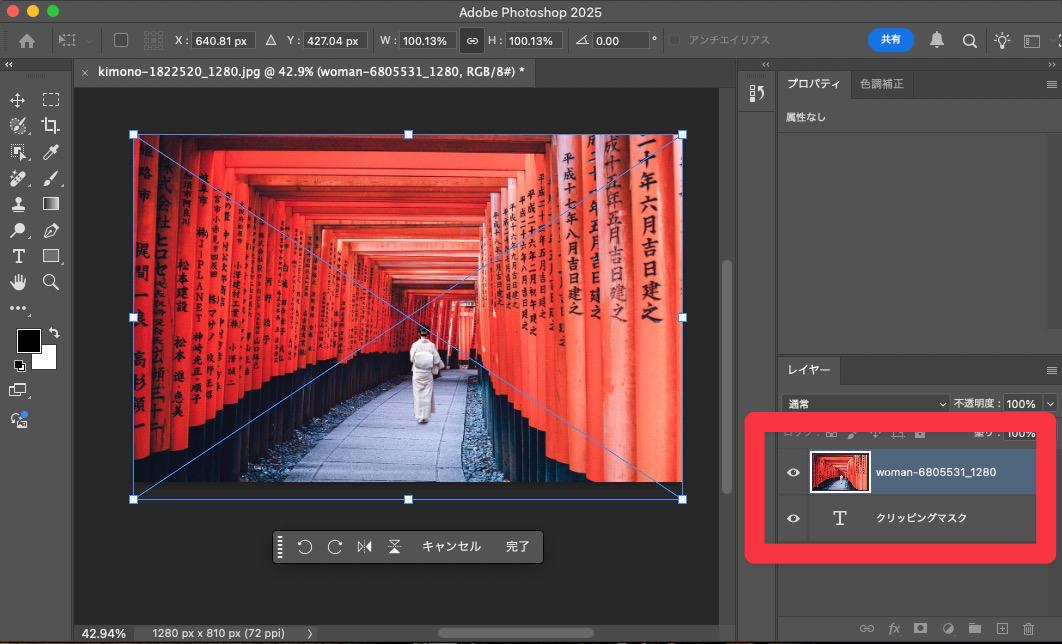Select the Brush tool
Image resolution: width=1062 pixels, height=644 pixels.
click(51, 178)
